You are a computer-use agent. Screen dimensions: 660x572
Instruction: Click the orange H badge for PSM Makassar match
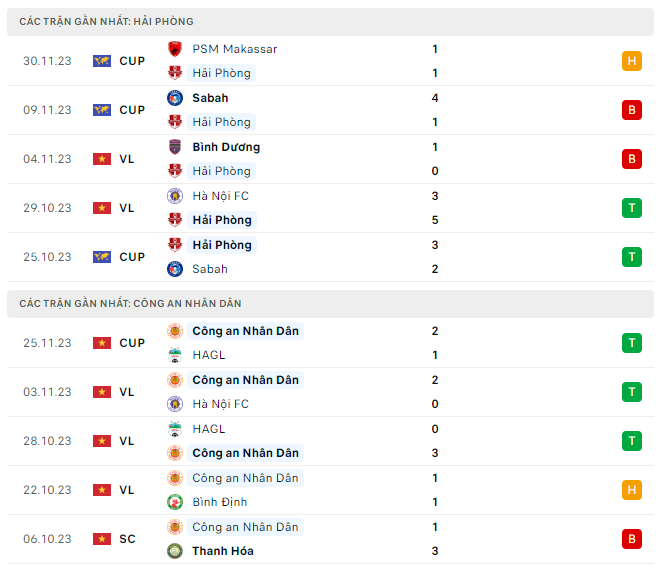[x=631, y=61]
